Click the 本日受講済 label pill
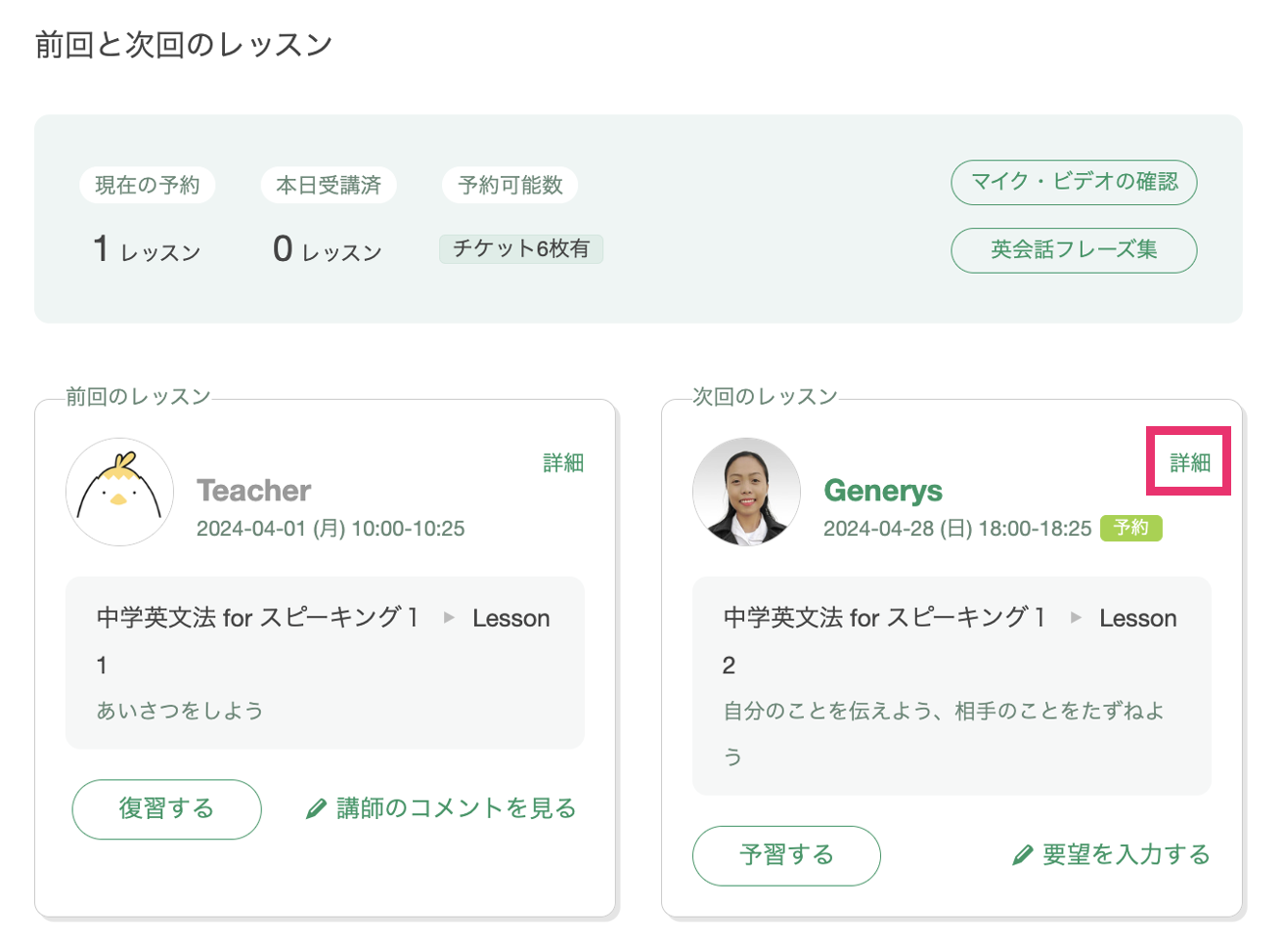Image resolution: width=1283 pixels, height=952 pixels. tap(329, 185)
